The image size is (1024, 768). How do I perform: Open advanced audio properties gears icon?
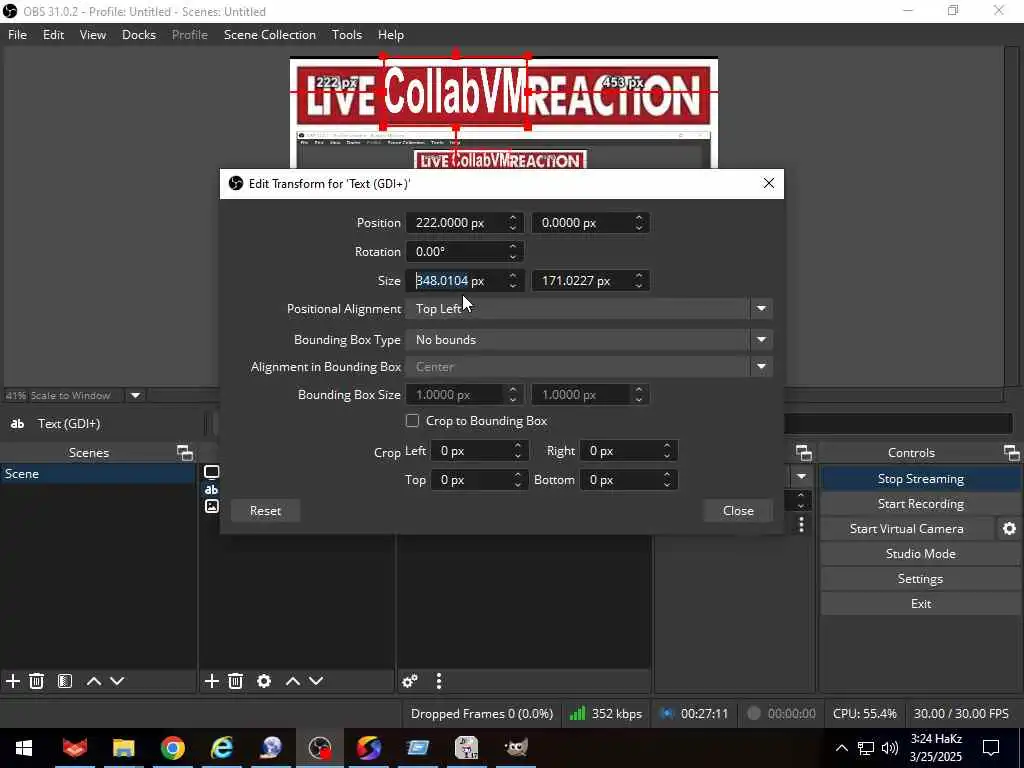[x=410, y=681]
